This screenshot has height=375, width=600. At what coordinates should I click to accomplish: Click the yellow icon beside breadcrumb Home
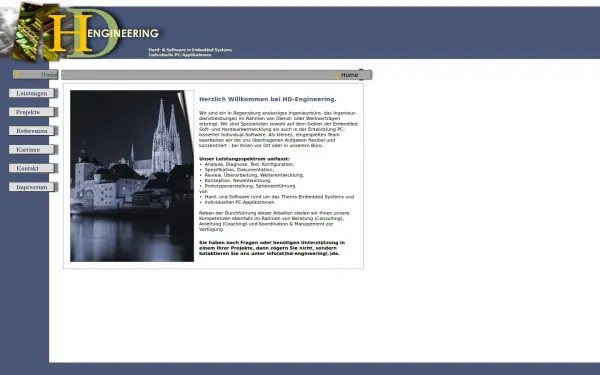pyautogui.click(x=337, y=75)
